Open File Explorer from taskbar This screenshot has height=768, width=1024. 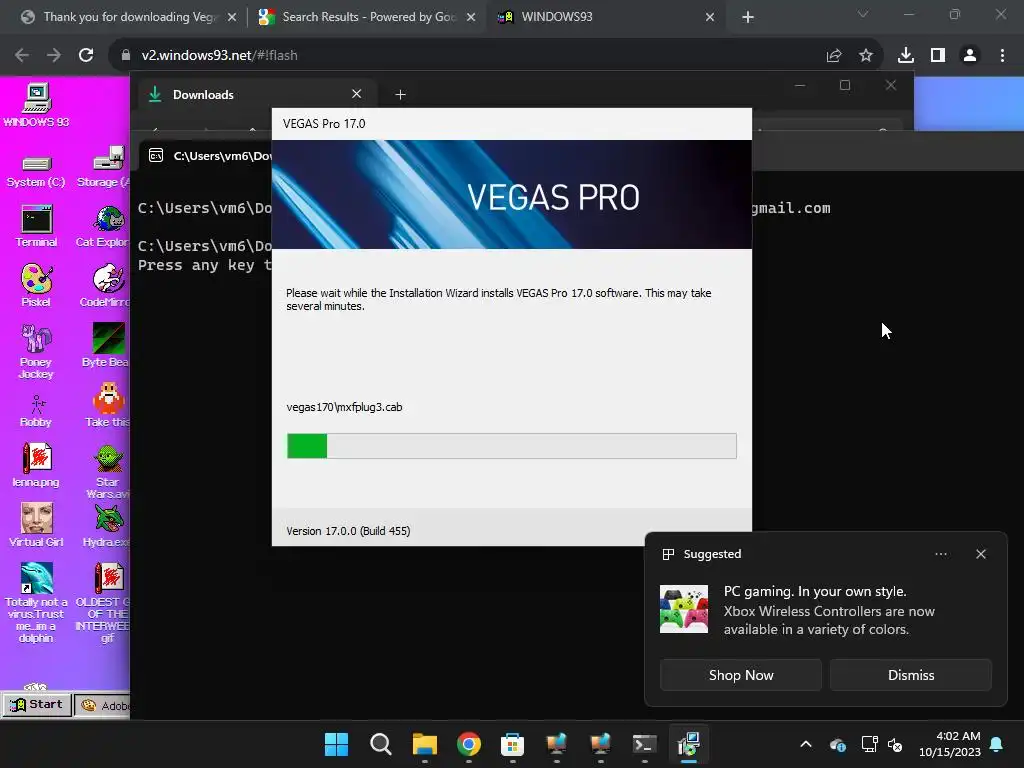(x=424, y=744)
